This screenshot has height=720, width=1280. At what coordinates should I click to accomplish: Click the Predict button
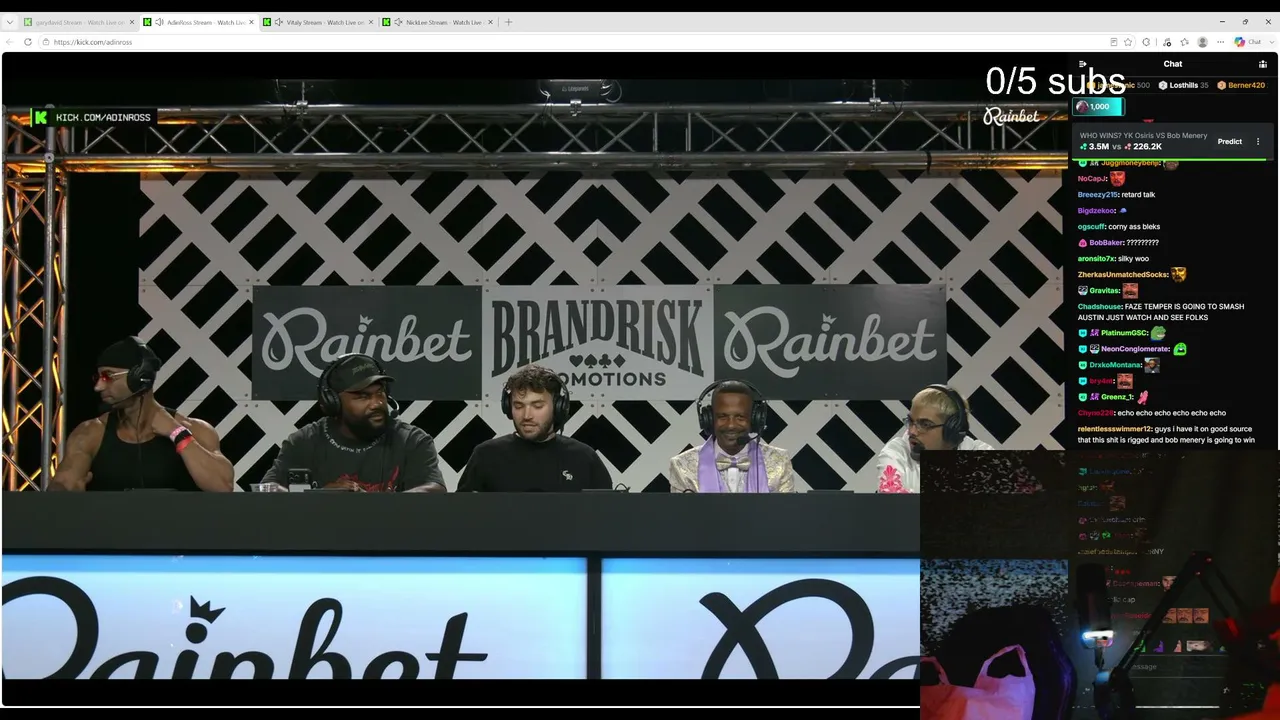1230,141
